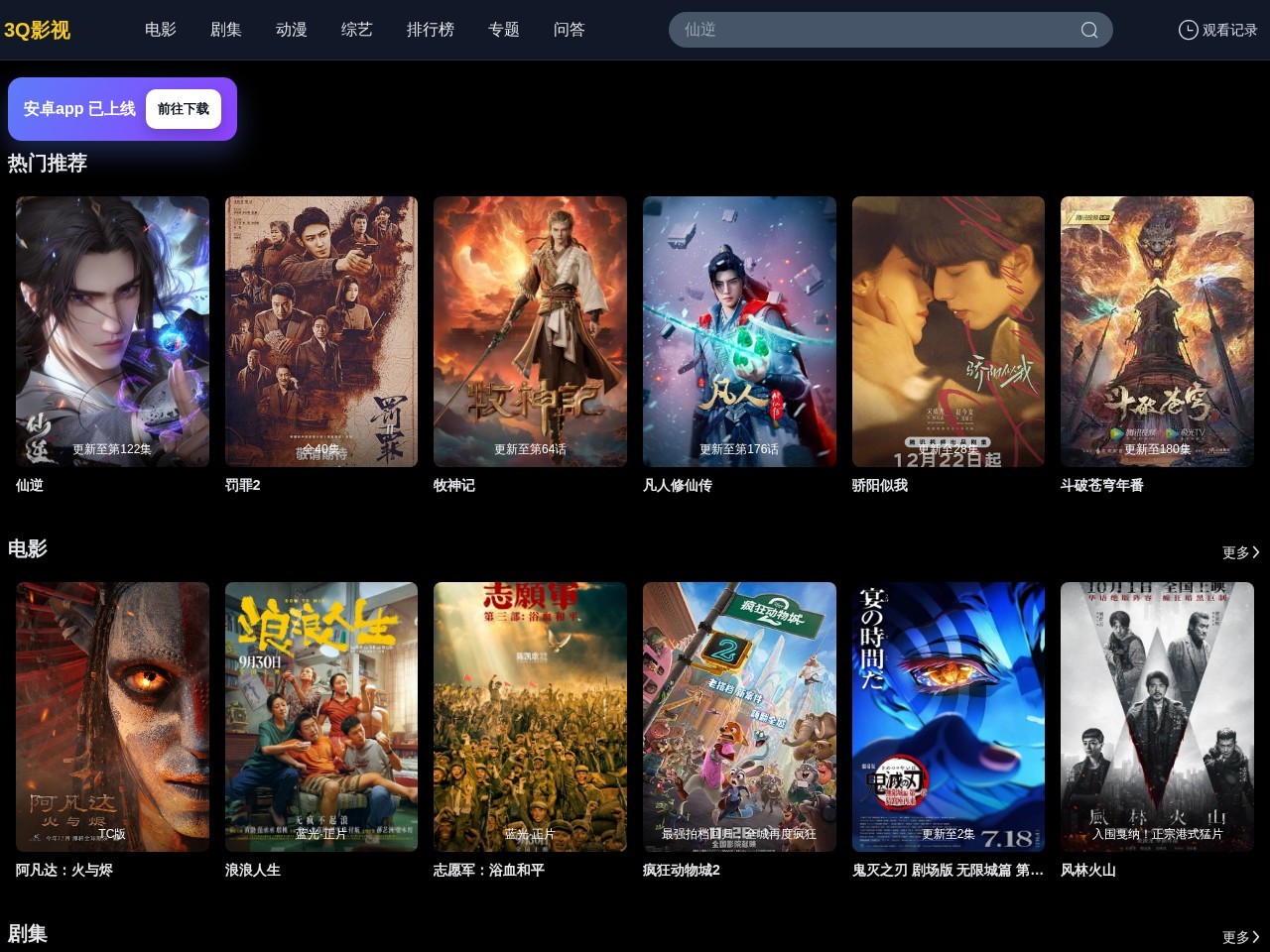
Task: Click the search magnifier icon
Action: [x=1088, y=30]
